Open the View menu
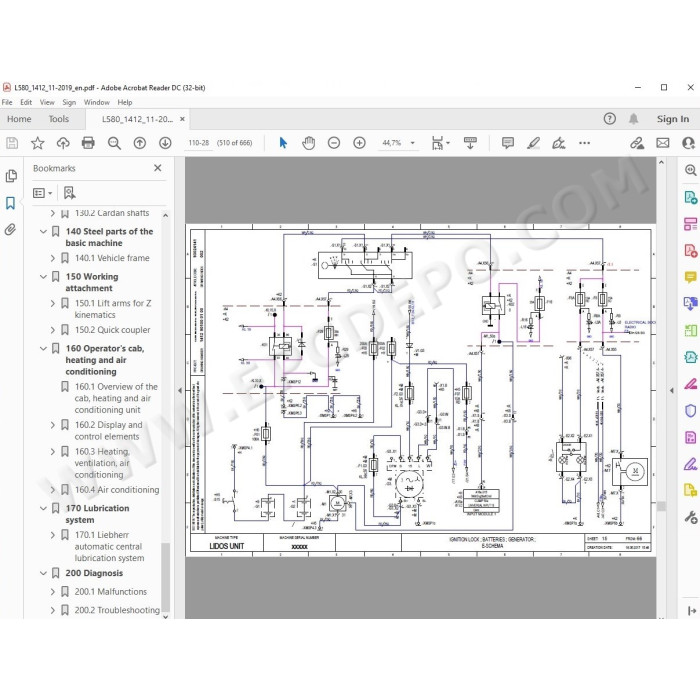 click(47, 102)
